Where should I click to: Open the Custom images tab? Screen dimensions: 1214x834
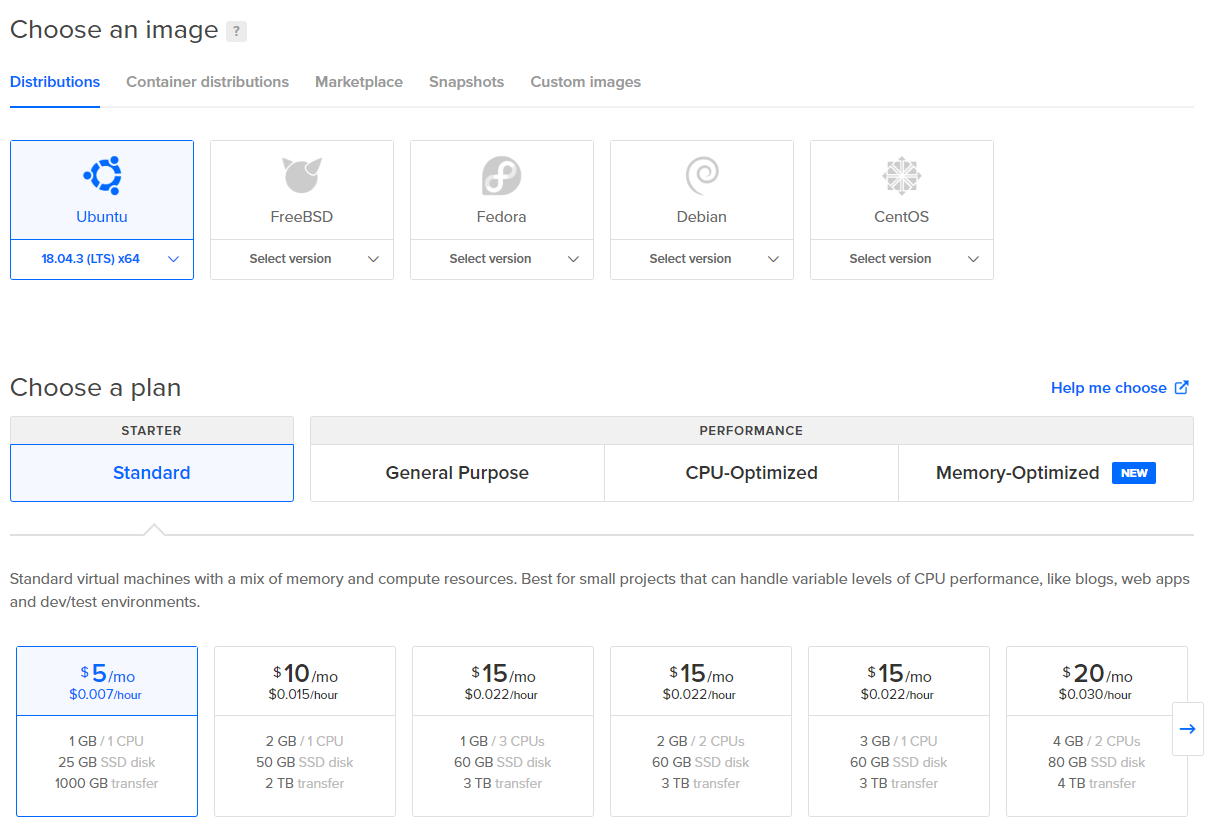point(586,82)
